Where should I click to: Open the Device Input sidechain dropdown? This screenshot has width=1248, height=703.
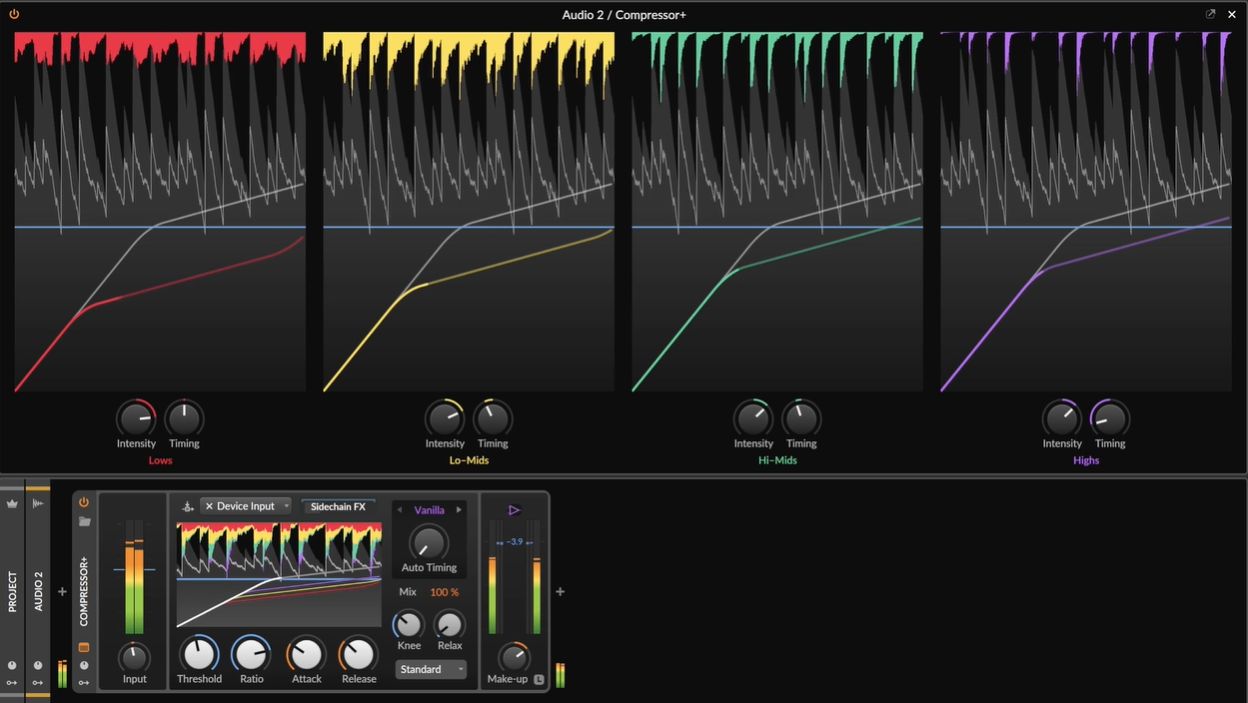(246, 506)
